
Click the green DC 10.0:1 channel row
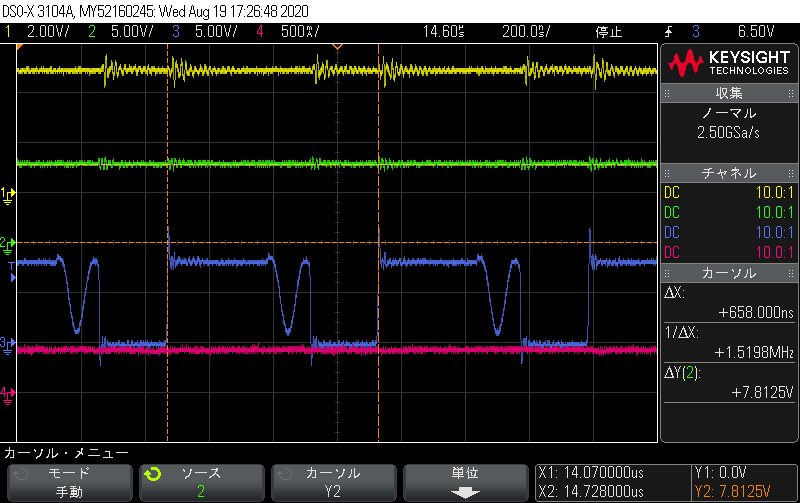729,213
